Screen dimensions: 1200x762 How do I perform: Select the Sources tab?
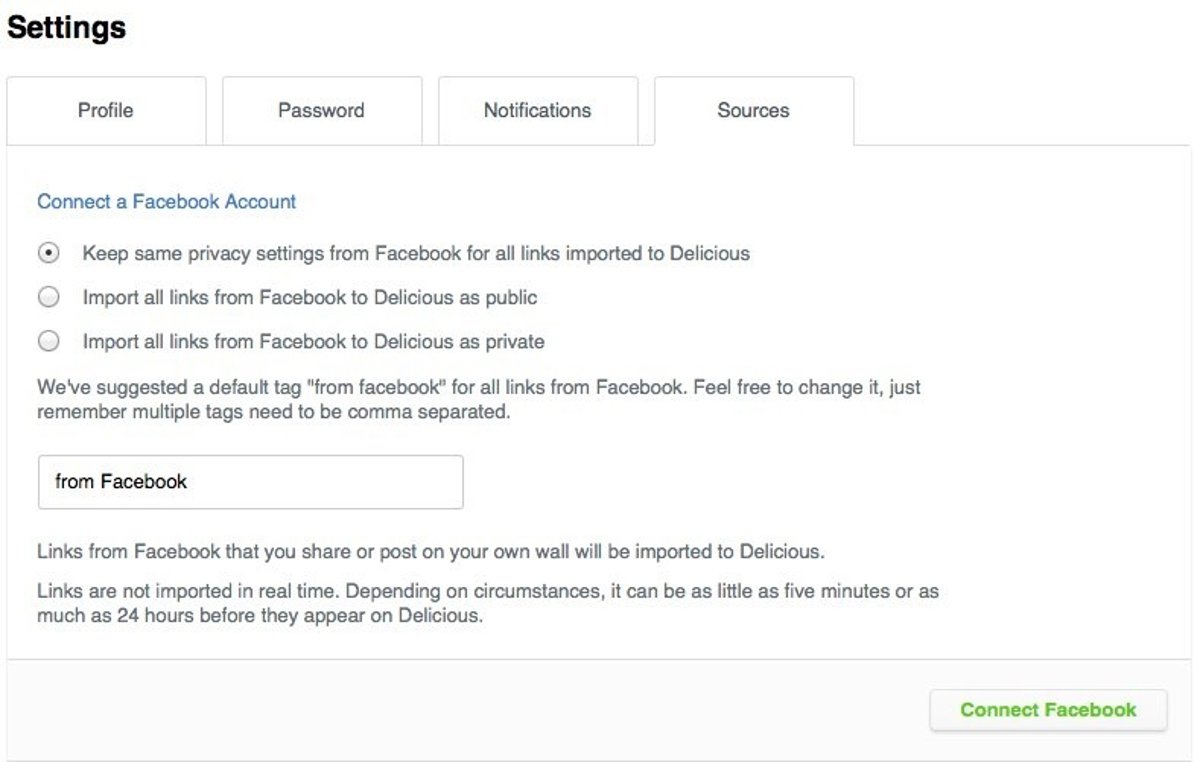753,111
